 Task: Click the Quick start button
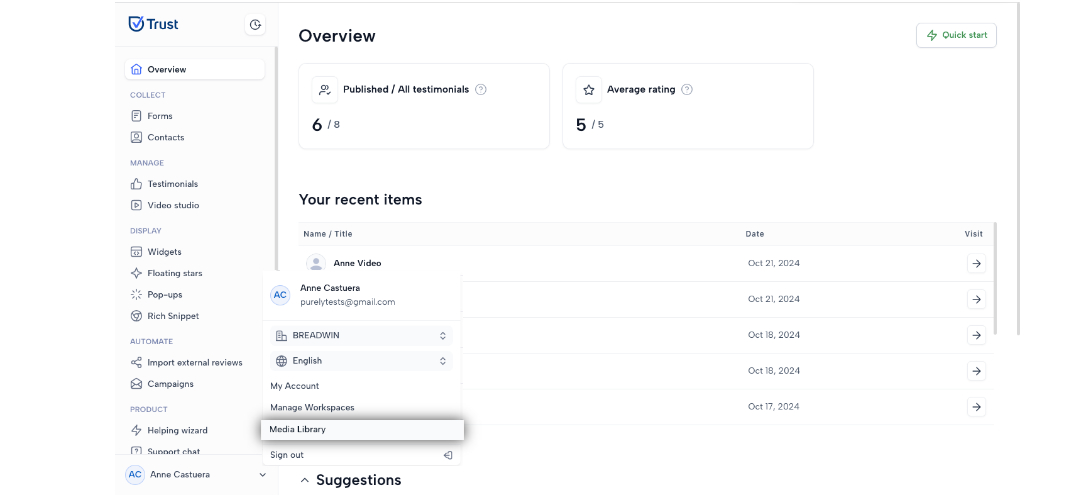956,35
